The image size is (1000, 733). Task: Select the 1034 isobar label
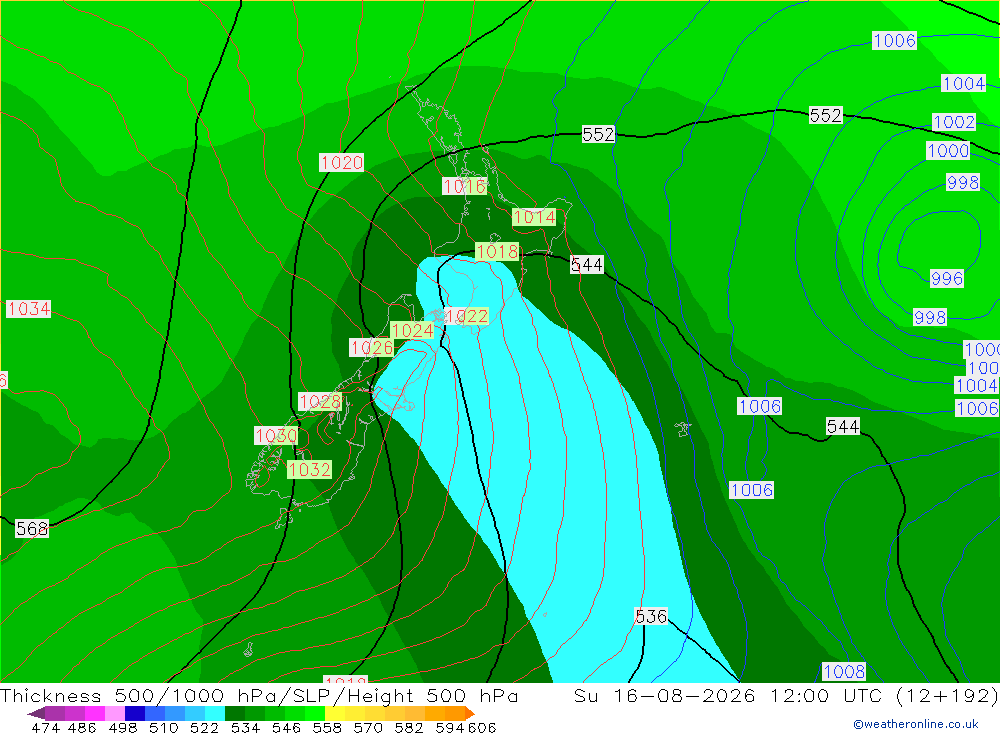29,309
